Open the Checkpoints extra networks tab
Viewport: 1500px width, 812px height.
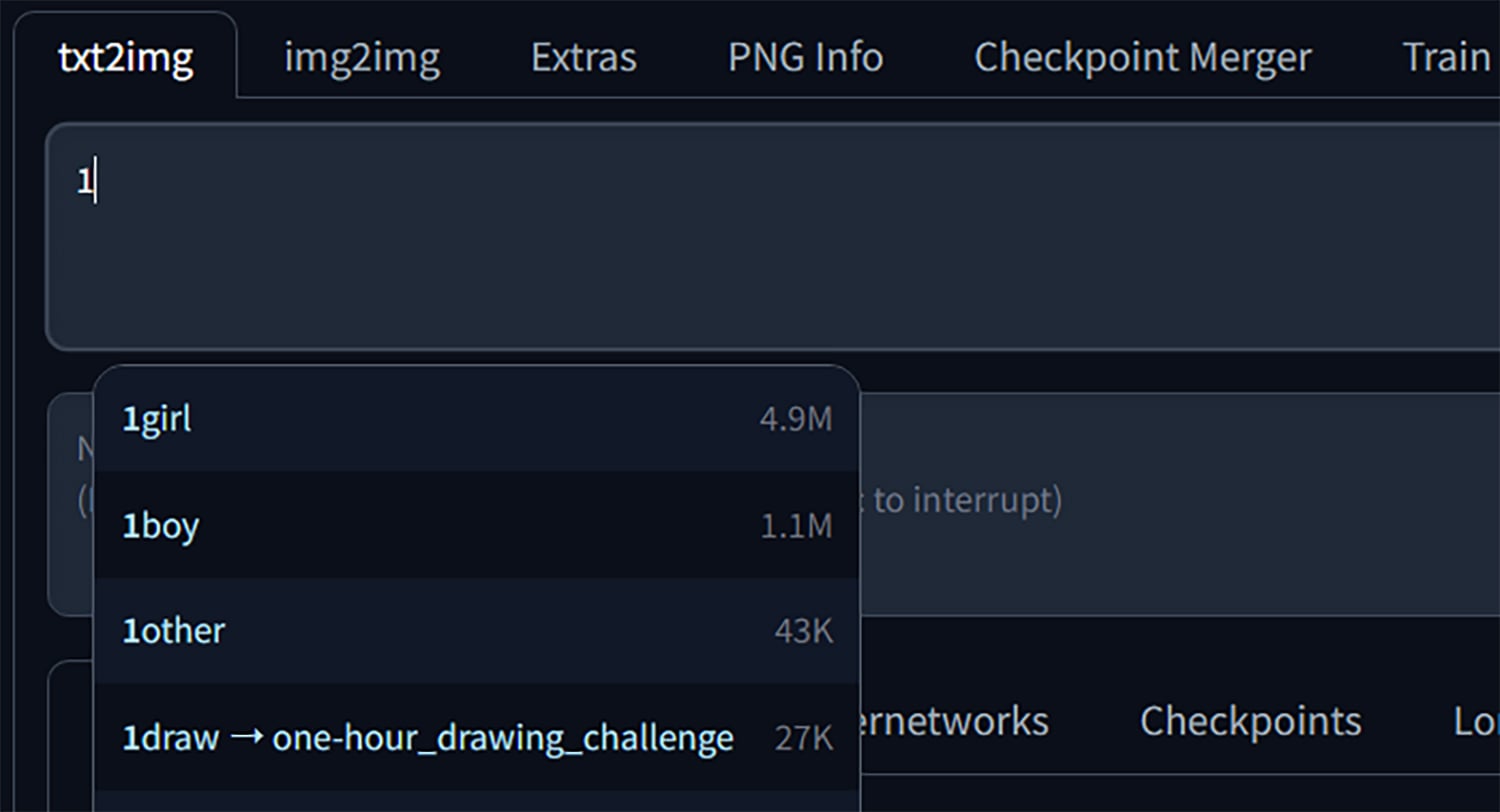[x=1250, y=721]
